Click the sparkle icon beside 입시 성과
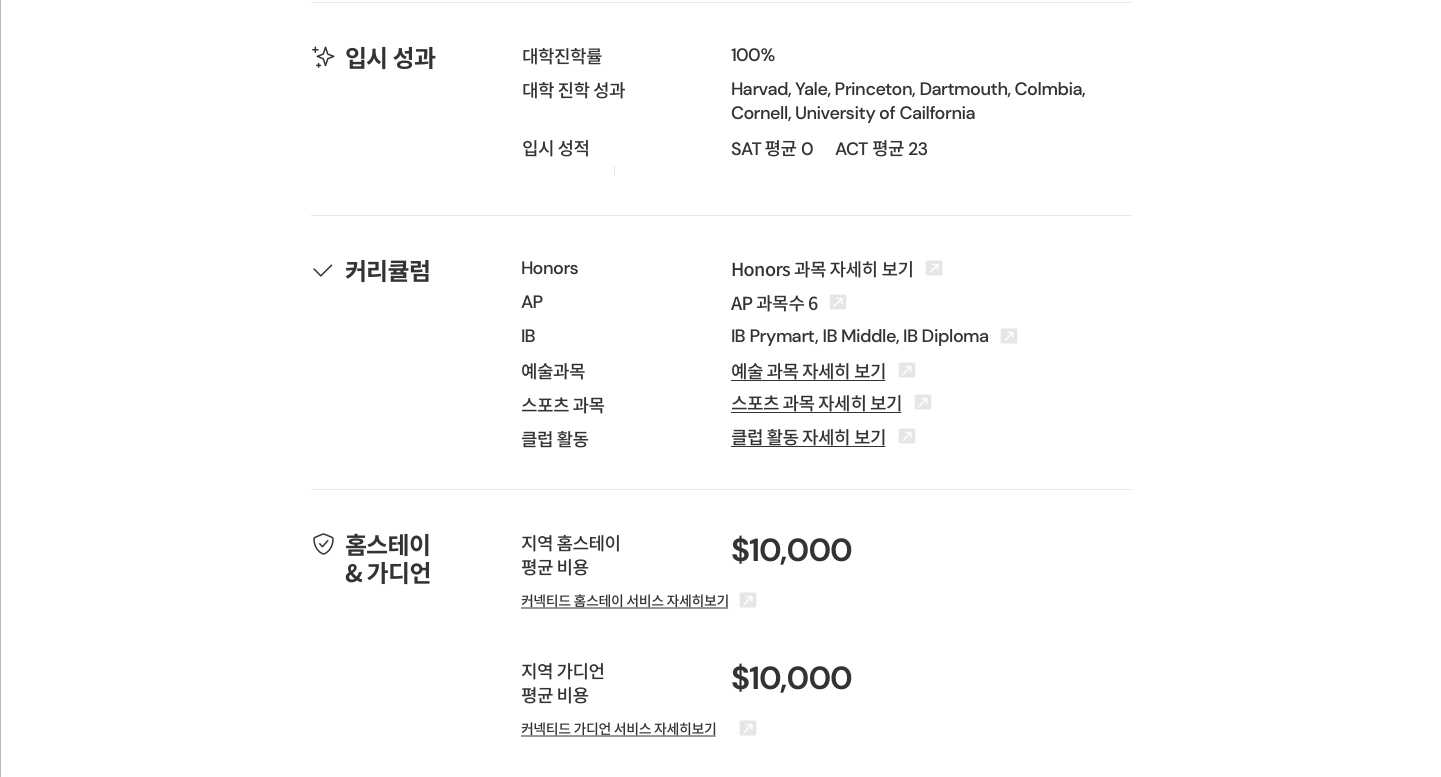 pyautogui.click(x=323, y=58)
